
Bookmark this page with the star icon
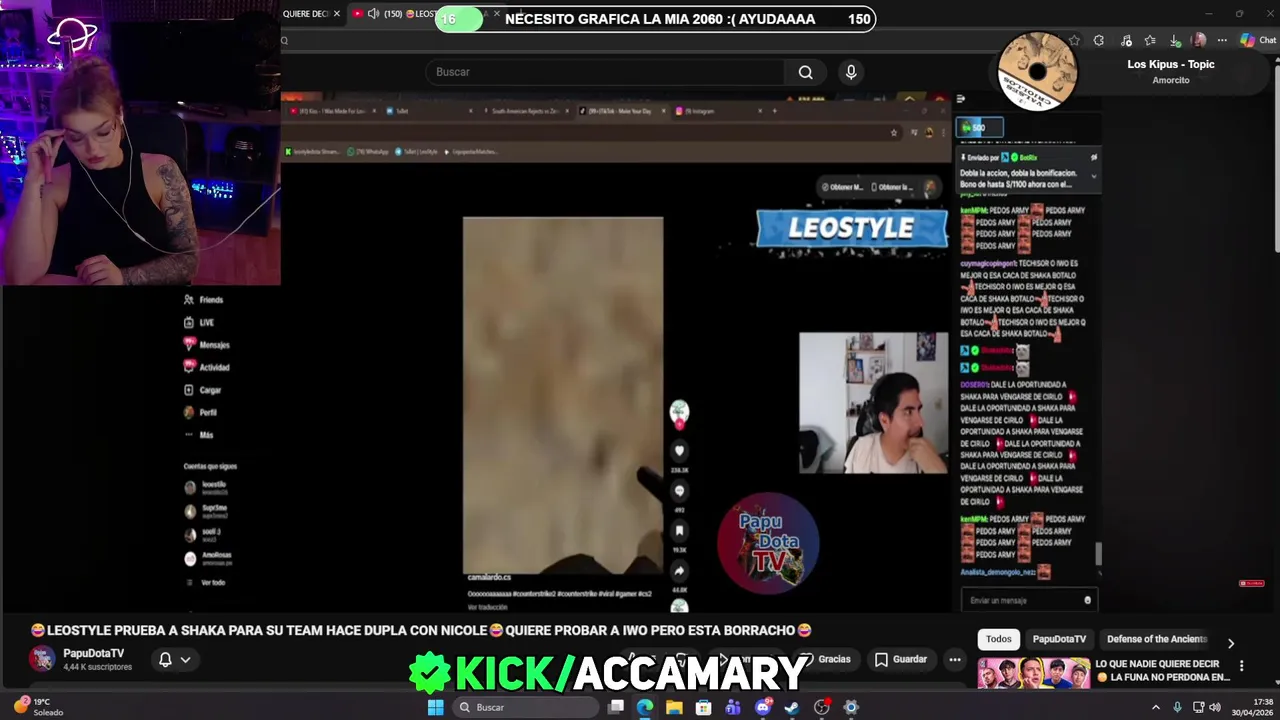(1074, 40)
